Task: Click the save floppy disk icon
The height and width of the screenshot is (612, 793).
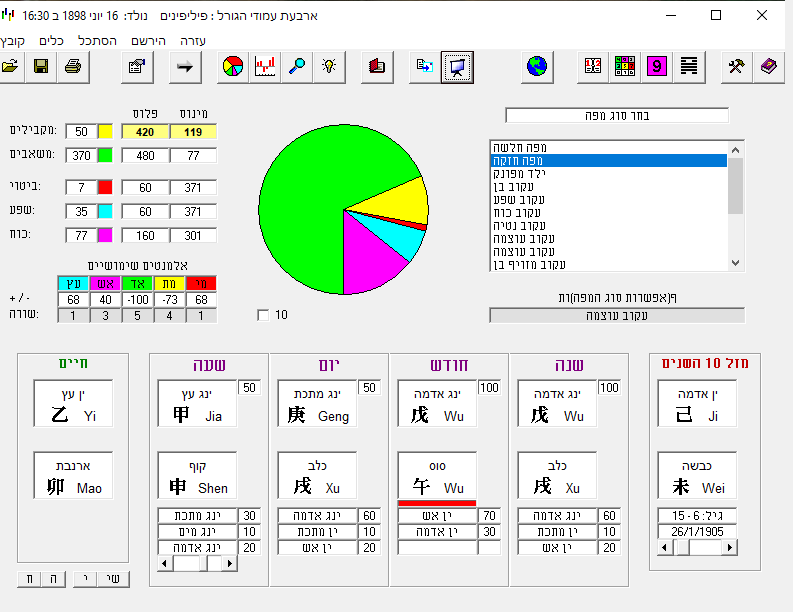Action: point(41,67)
